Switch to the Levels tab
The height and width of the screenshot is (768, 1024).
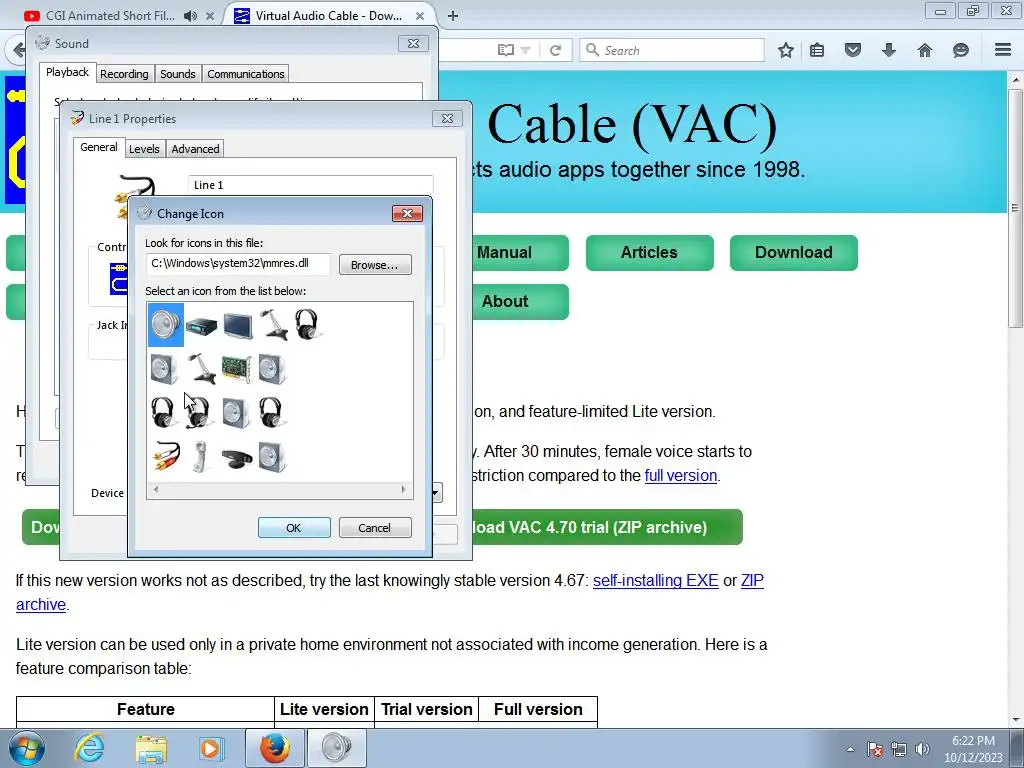pyautogui.click(x=144, y=149)
